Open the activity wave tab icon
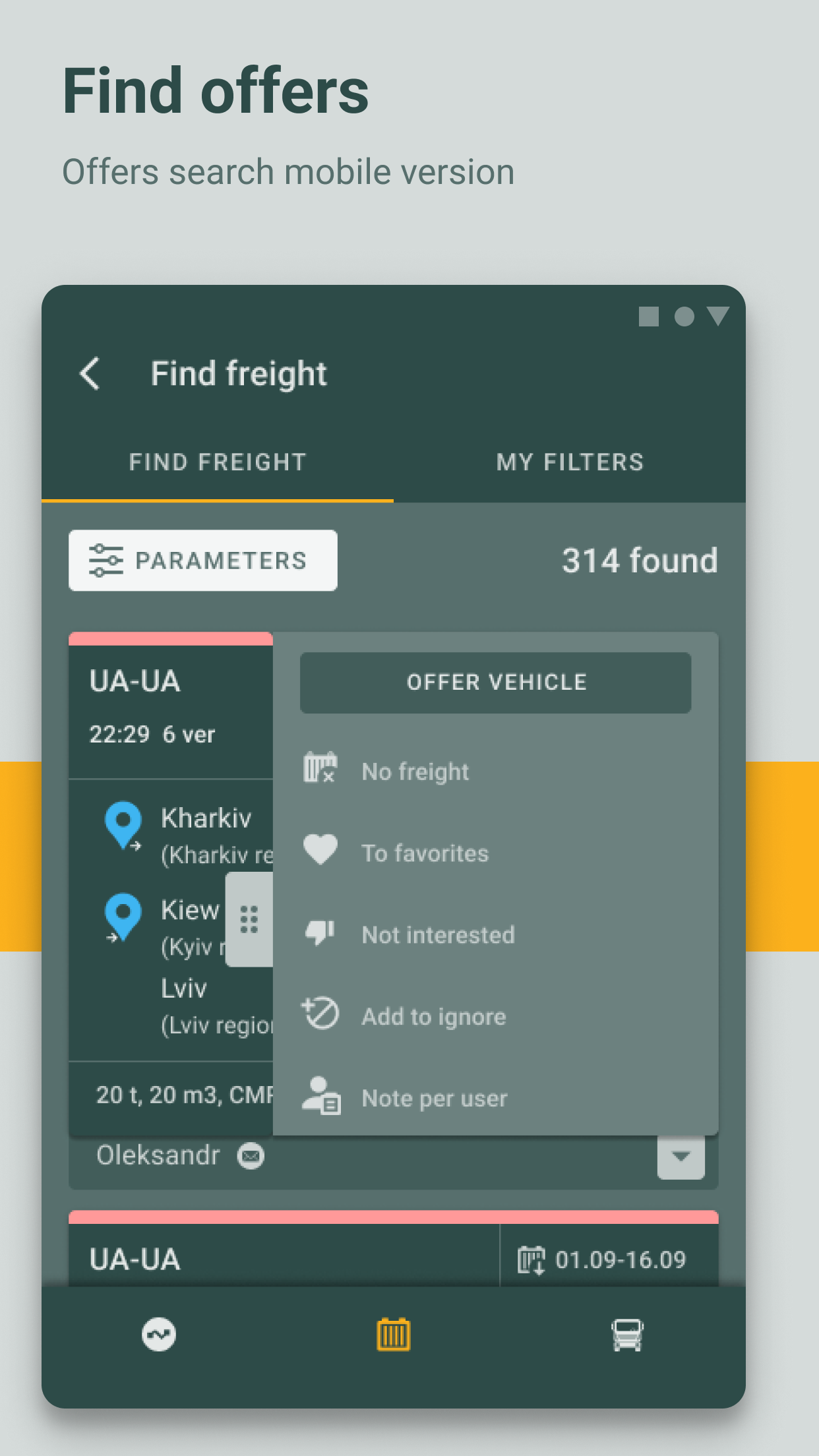Viewport: 819px width, 1456px height. point(159,1335)
